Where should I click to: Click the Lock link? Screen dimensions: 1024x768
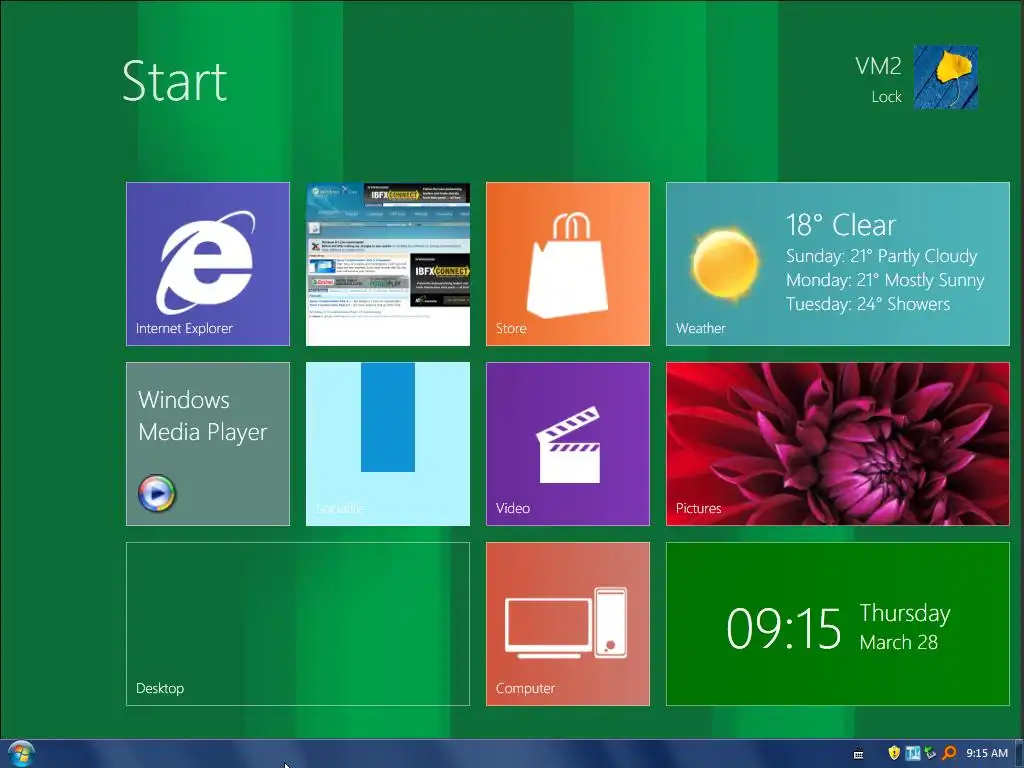click(x=886, y=97)
